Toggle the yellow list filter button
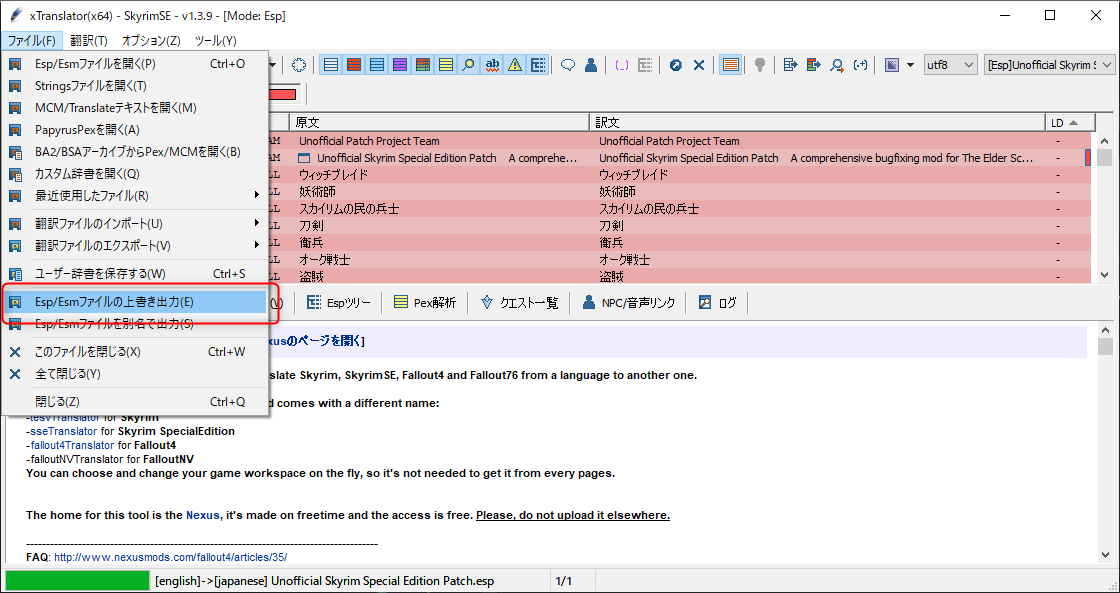Image resolution: width=1120 pixels, height=593 pixels. click(446, 65)
